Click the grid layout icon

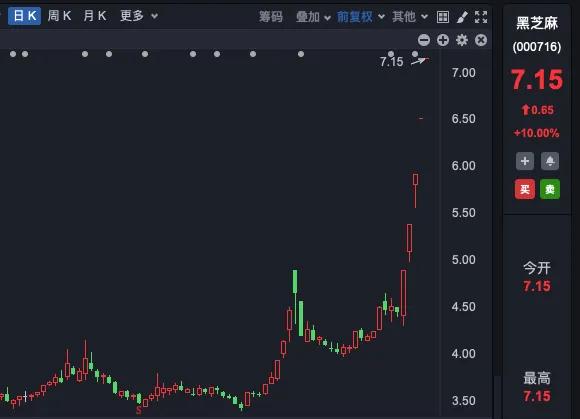click(x=443, y=17)
